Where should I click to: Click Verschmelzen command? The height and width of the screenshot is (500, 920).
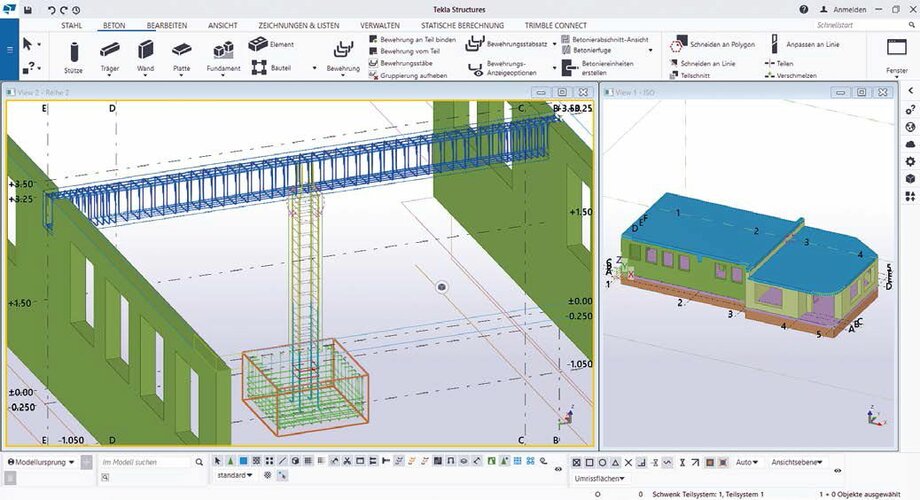(x=790, y=75)
